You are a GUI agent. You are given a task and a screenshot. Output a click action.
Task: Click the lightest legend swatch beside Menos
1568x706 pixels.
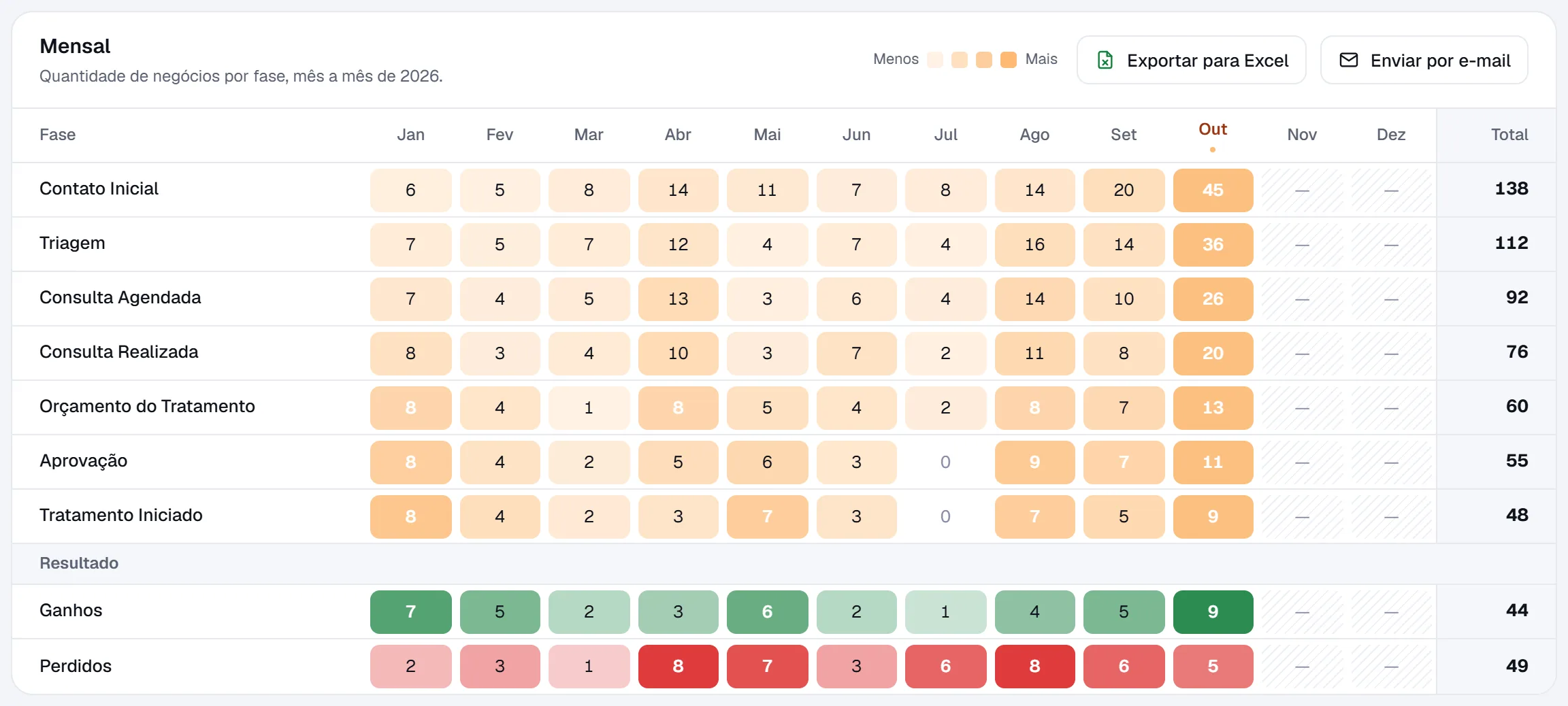pos(935,59)
